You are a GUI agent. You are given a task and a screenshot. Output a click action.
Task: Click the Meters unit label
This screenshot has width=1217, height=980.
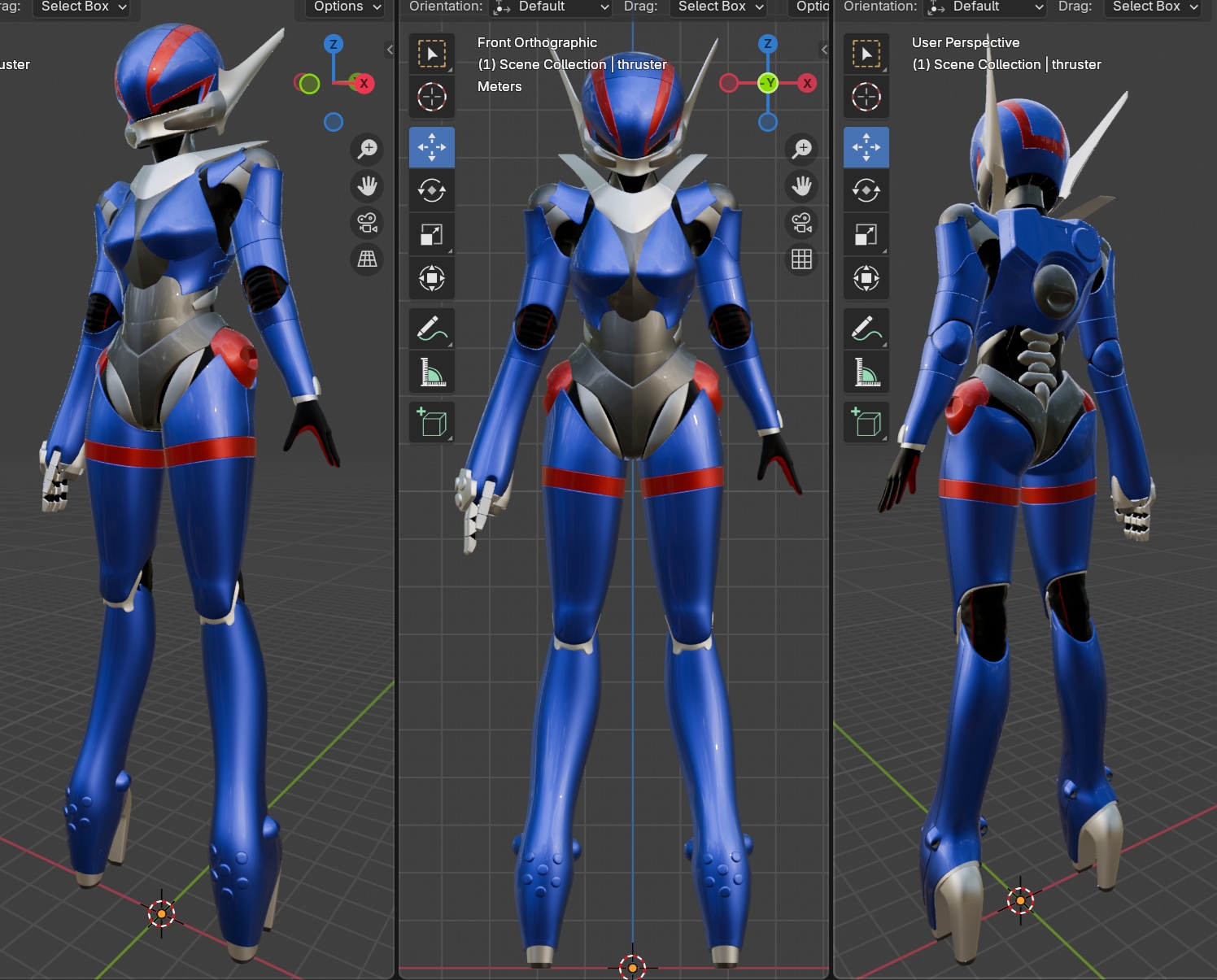(499, 86)
